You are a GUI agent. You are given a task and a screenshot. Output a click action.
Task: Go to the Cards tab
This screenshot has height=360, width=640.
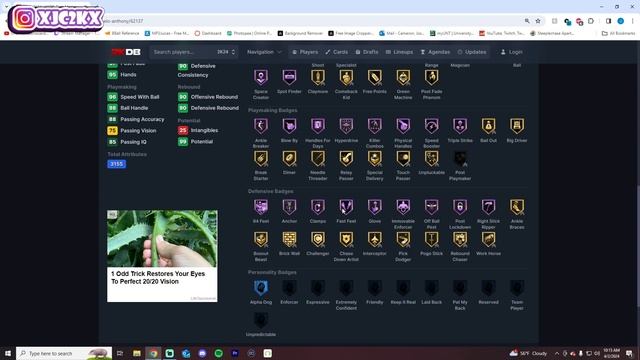point(336,52)
